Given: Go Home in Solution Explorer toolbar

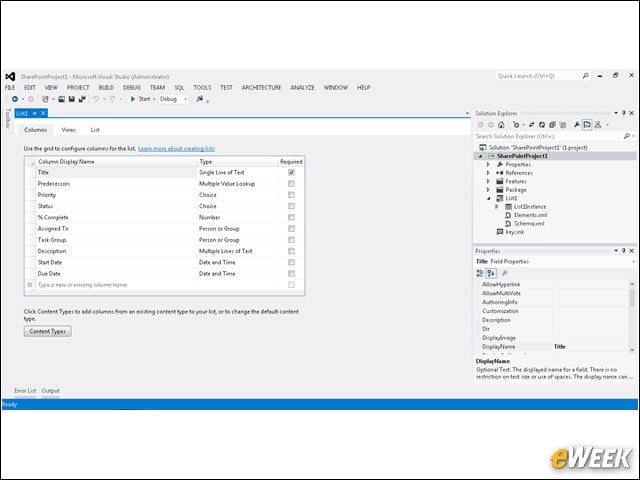Looking at the screenshot, I should 501,125.
